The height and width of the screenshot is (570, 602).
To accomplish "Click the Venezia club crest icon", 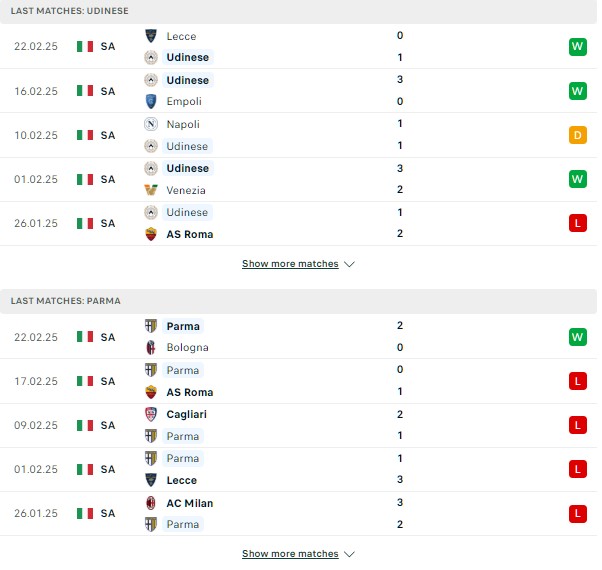I will pyautogui.click(x=151, y=190).
